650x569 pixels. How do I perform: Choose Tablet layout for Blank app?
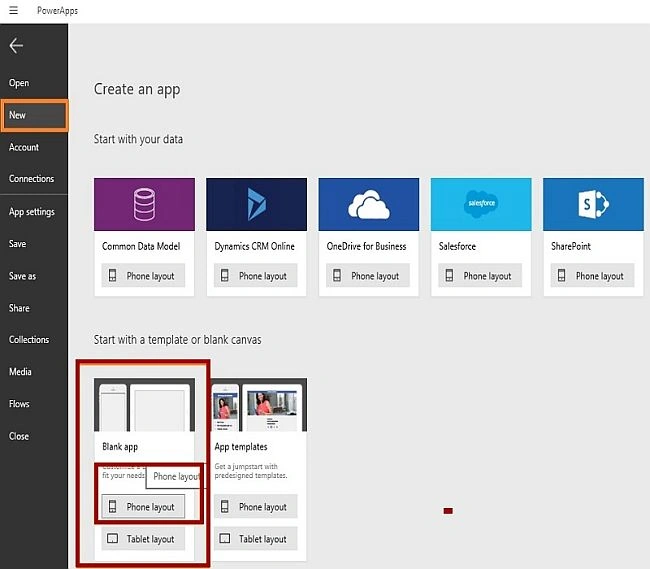(143, 539)
